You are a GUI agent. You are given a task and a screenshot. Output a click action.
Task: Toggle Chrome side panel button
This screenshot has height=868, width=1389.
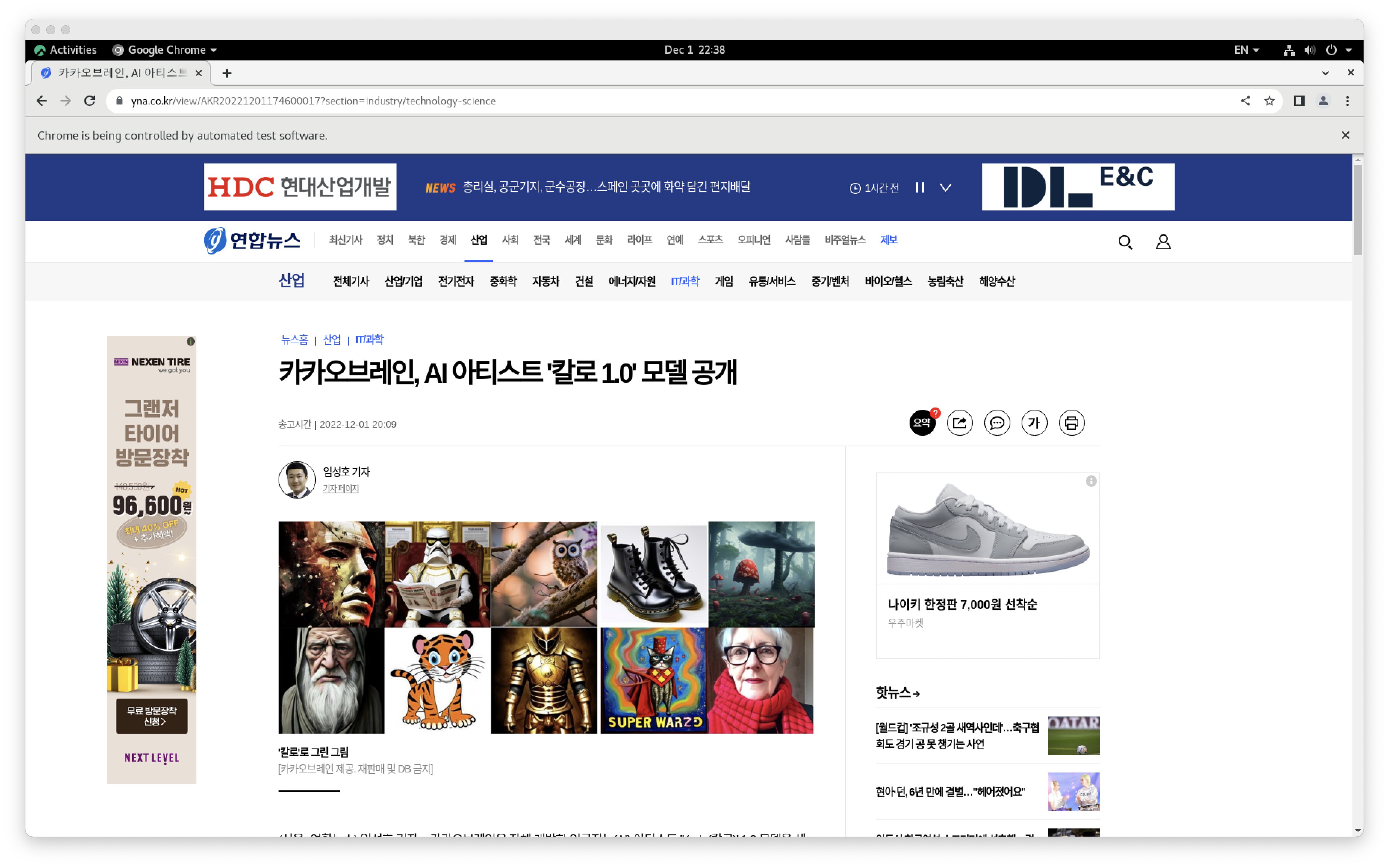point(1299,101)
